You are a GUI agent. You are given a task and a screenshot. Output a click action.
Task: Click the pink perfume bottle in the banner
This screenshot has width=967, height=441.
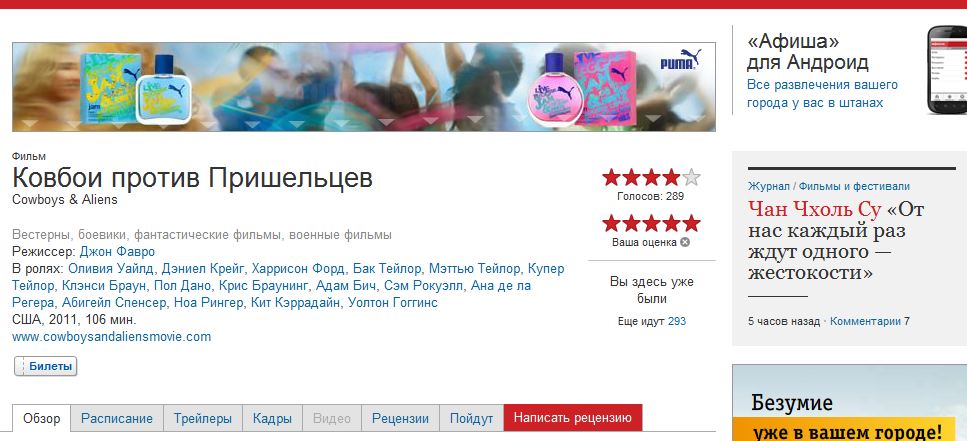pyautogui.click(x=554, y=93)
